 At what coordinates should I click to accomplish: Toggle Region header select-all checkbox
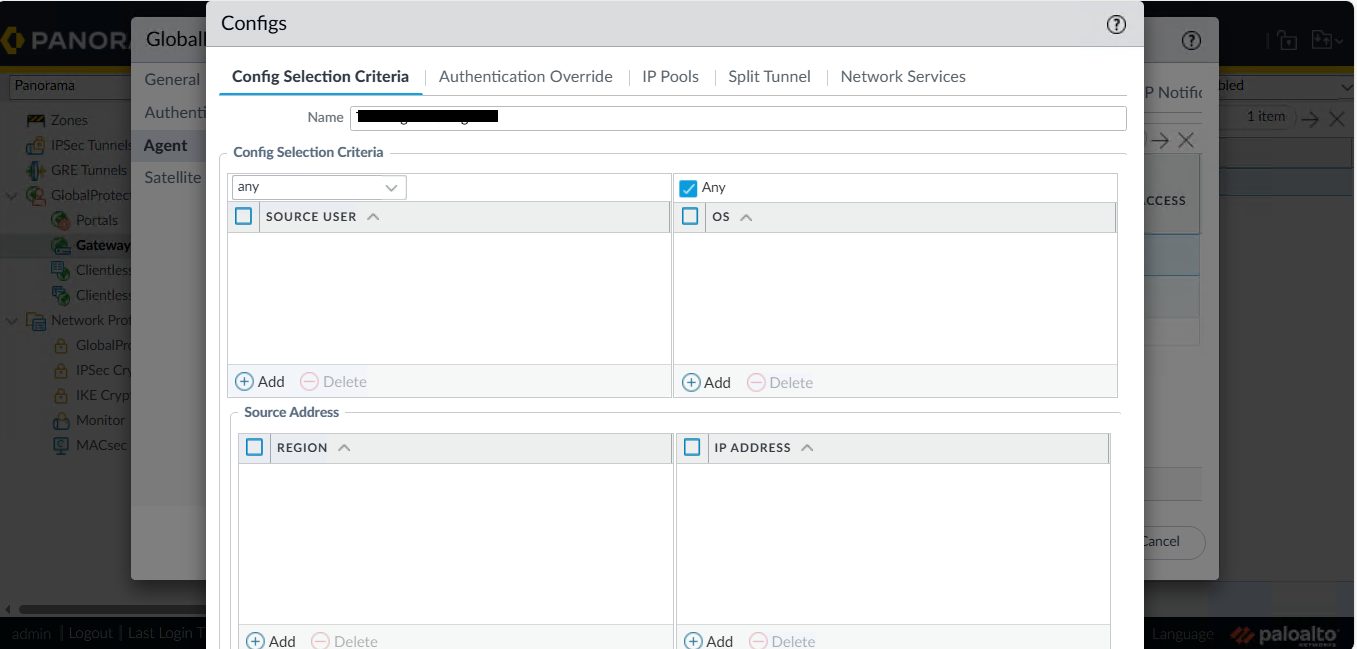pos(255,447)
